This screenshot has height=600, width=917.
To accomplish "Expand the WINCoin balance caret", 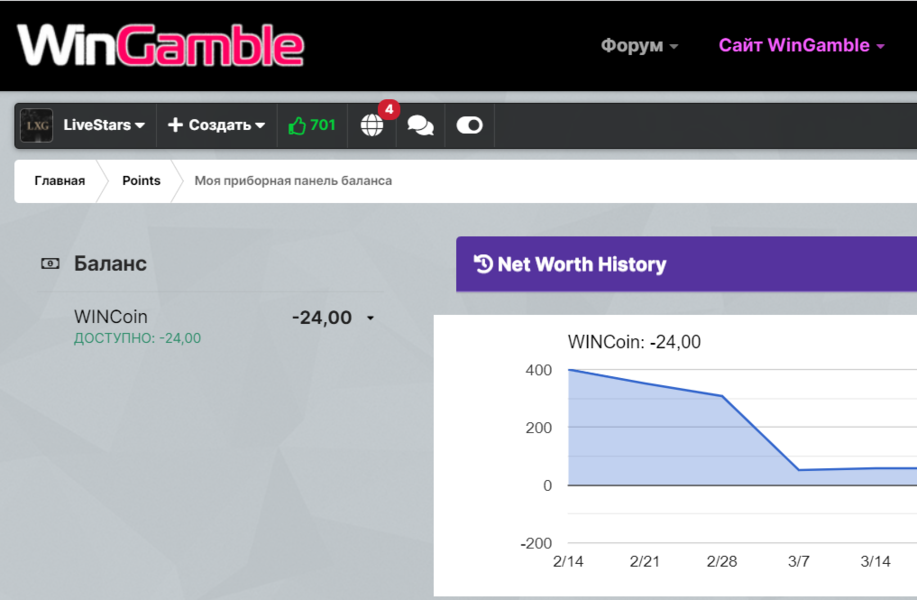I will pyautogui.click(x=370, y=318).
